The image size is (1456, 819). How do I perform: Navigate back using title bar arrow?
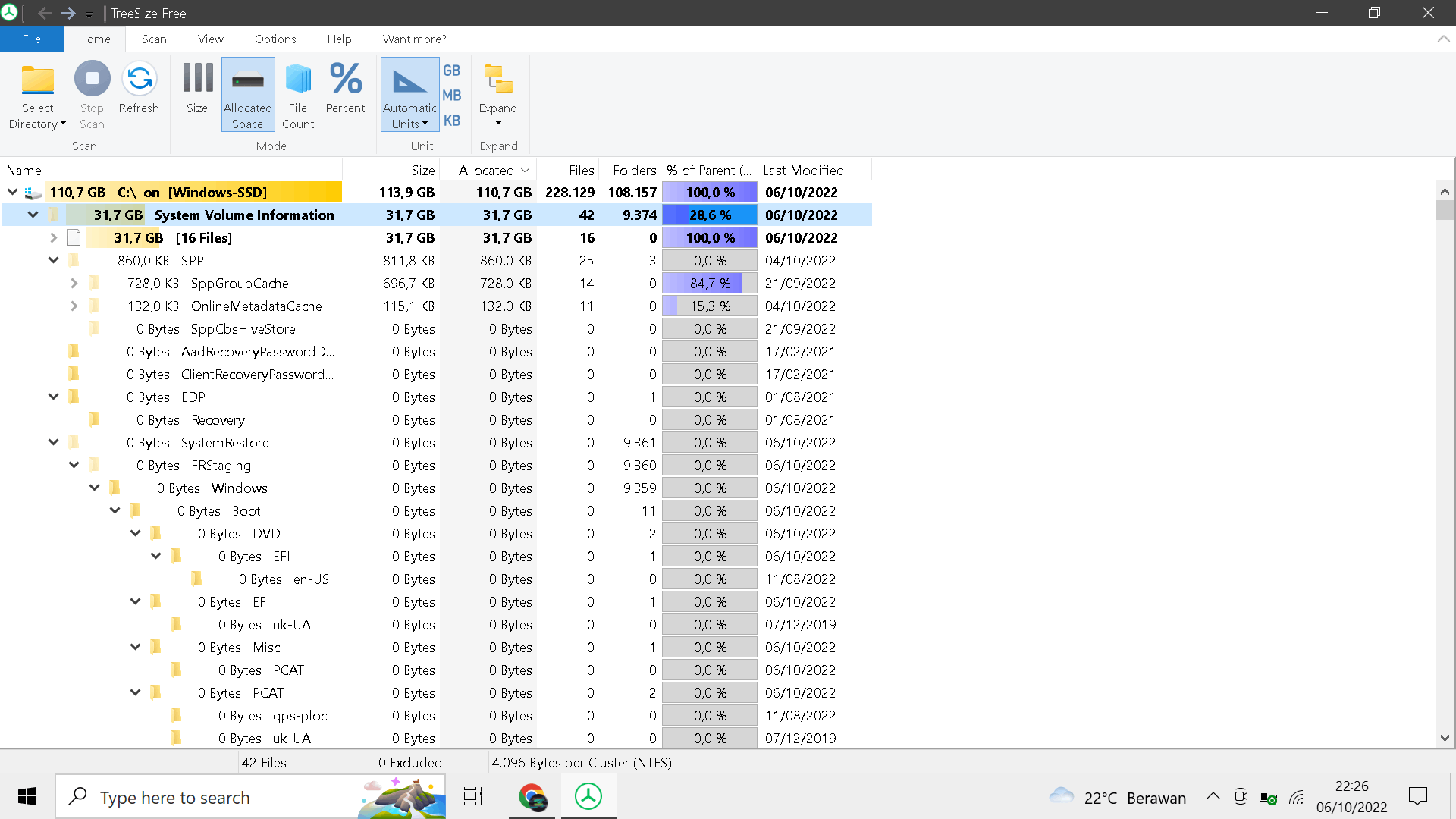[45, 13]
